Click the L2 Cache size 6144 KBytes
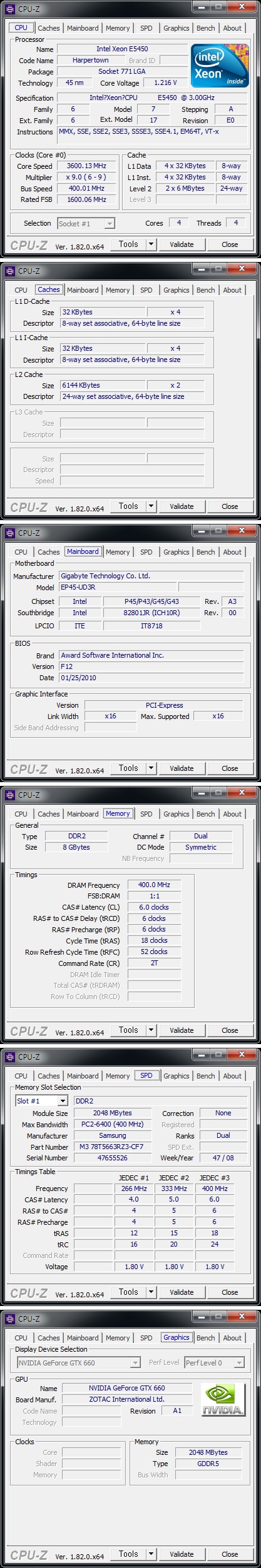Image resolution: width=261 pixels, height=1568 pixels. (x=101, y=385)
